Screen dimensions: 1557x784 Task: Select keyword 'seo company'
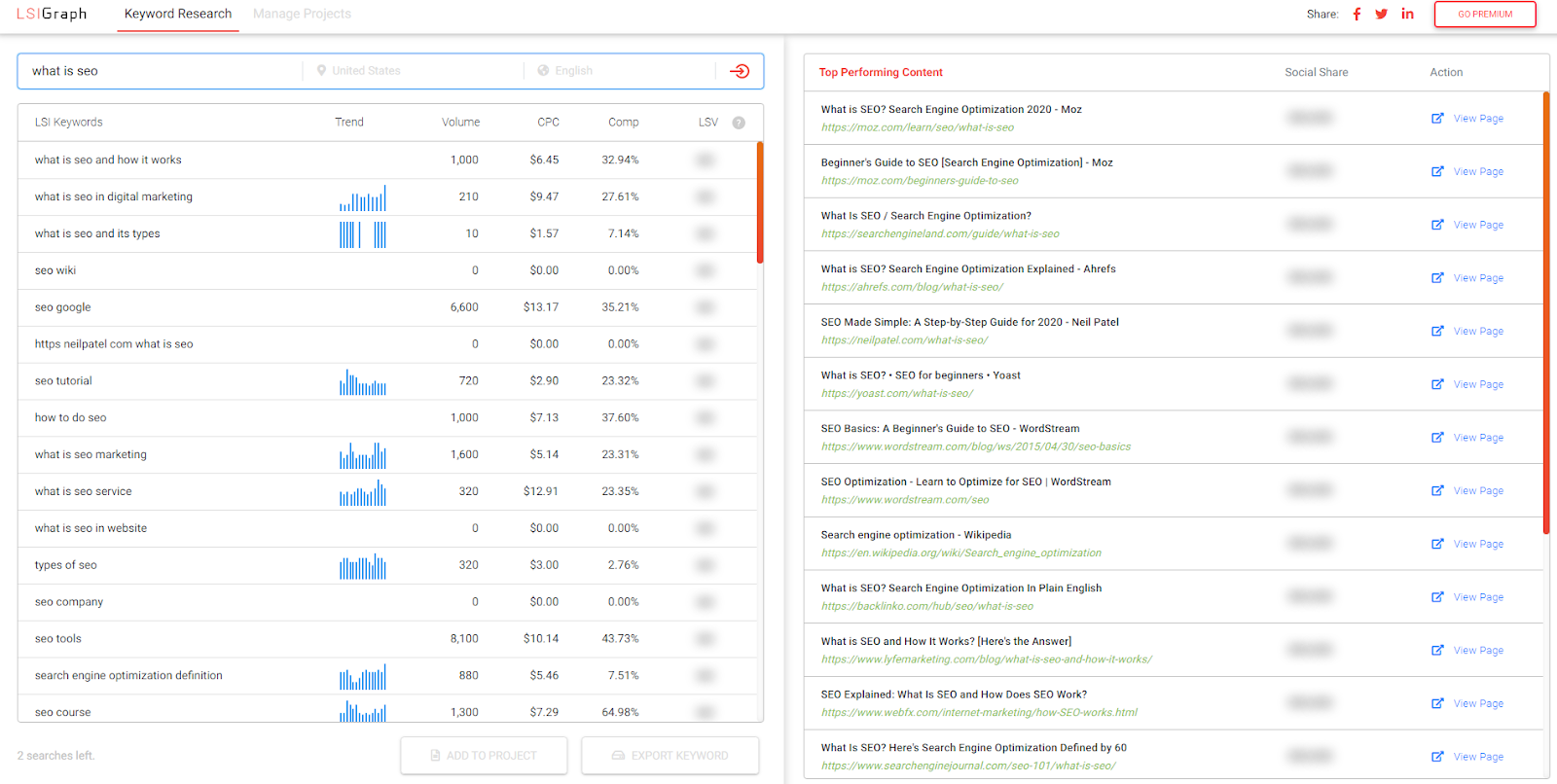(x=69, y=602)
